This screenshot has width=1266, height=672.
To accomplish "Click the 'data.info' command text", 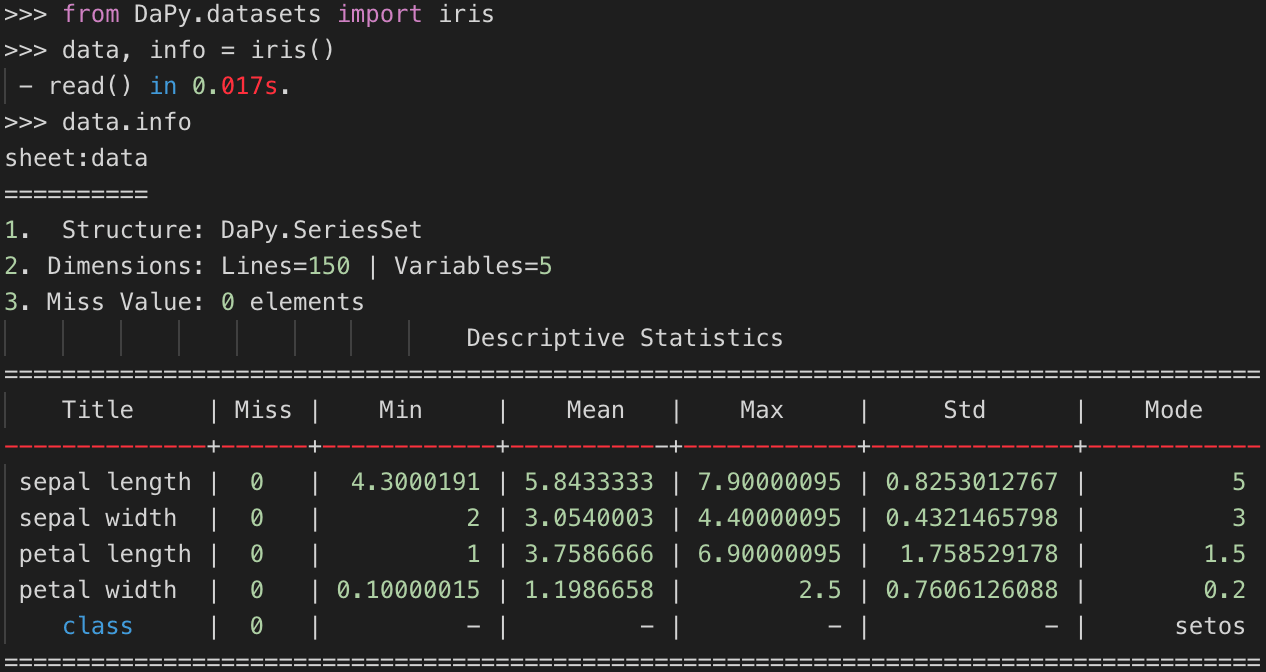I will point(126,122).
